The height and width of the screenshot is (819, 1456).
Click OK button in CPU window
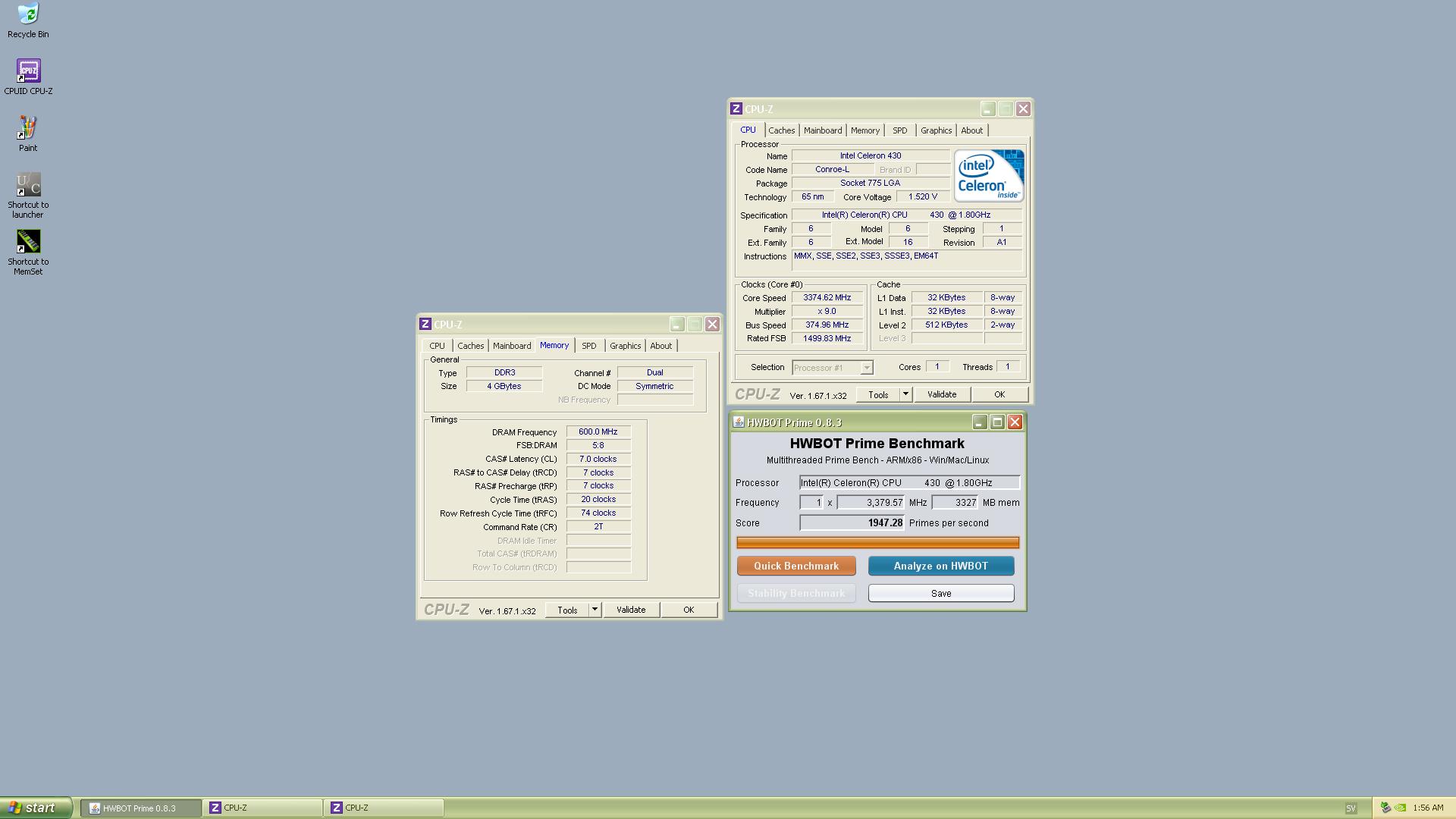tap(999, 394)
